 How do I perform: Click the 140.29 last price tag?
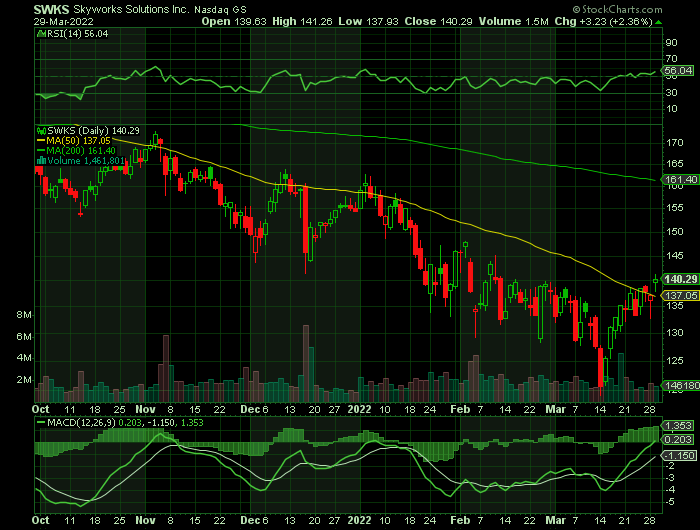680,279
